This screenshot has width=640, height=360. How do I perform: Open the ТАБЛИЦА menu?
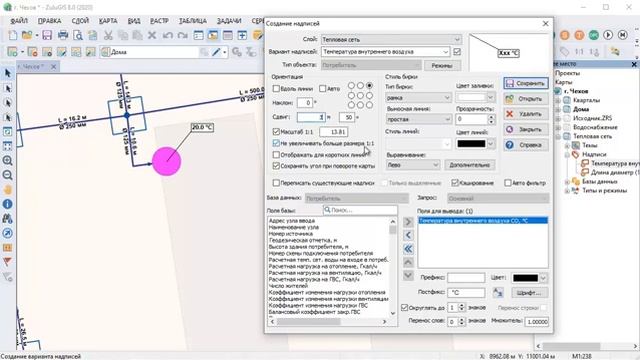tap(192, 21)
